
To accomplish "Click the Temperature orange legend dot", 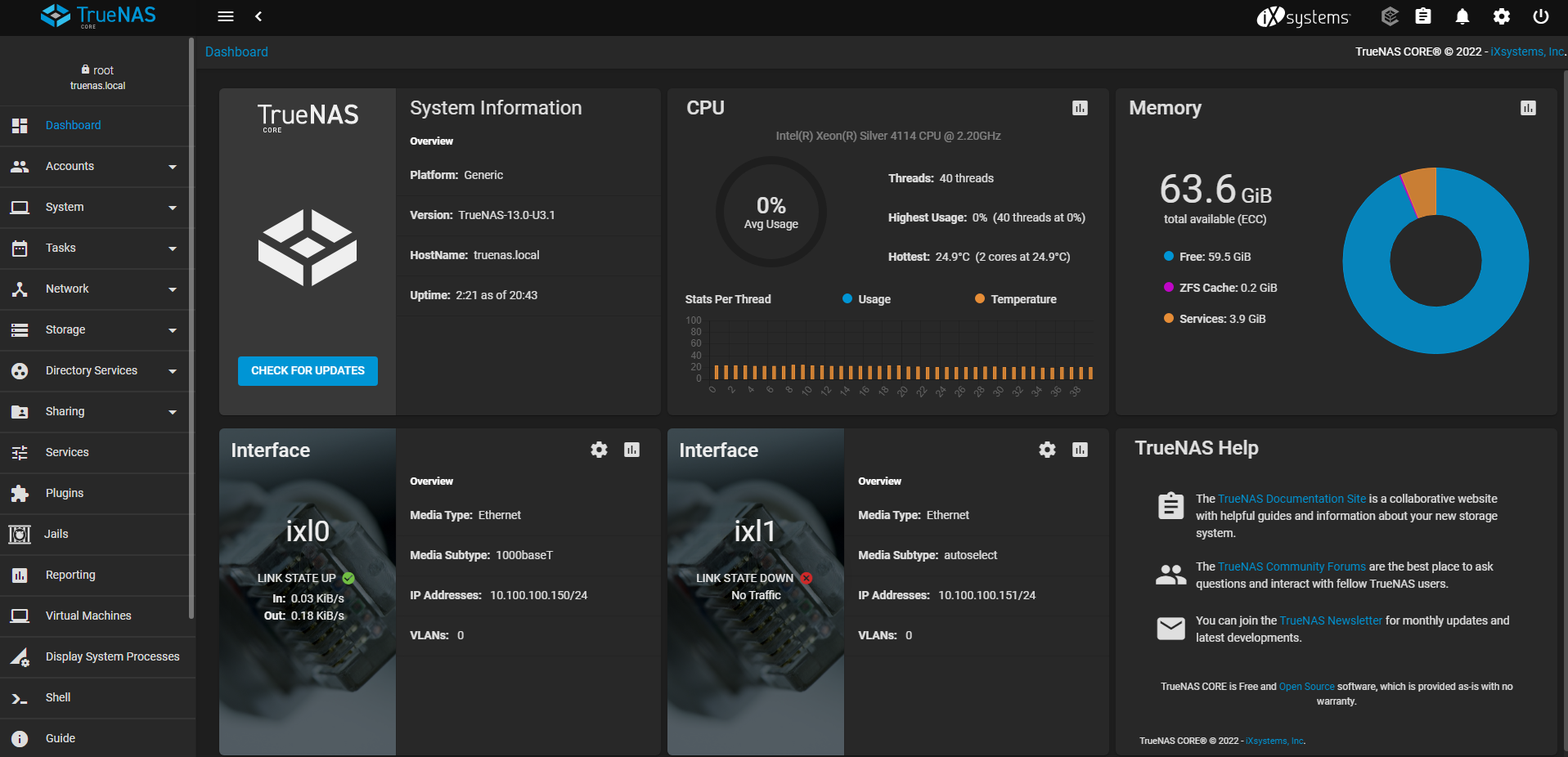I will click(980, 299).
